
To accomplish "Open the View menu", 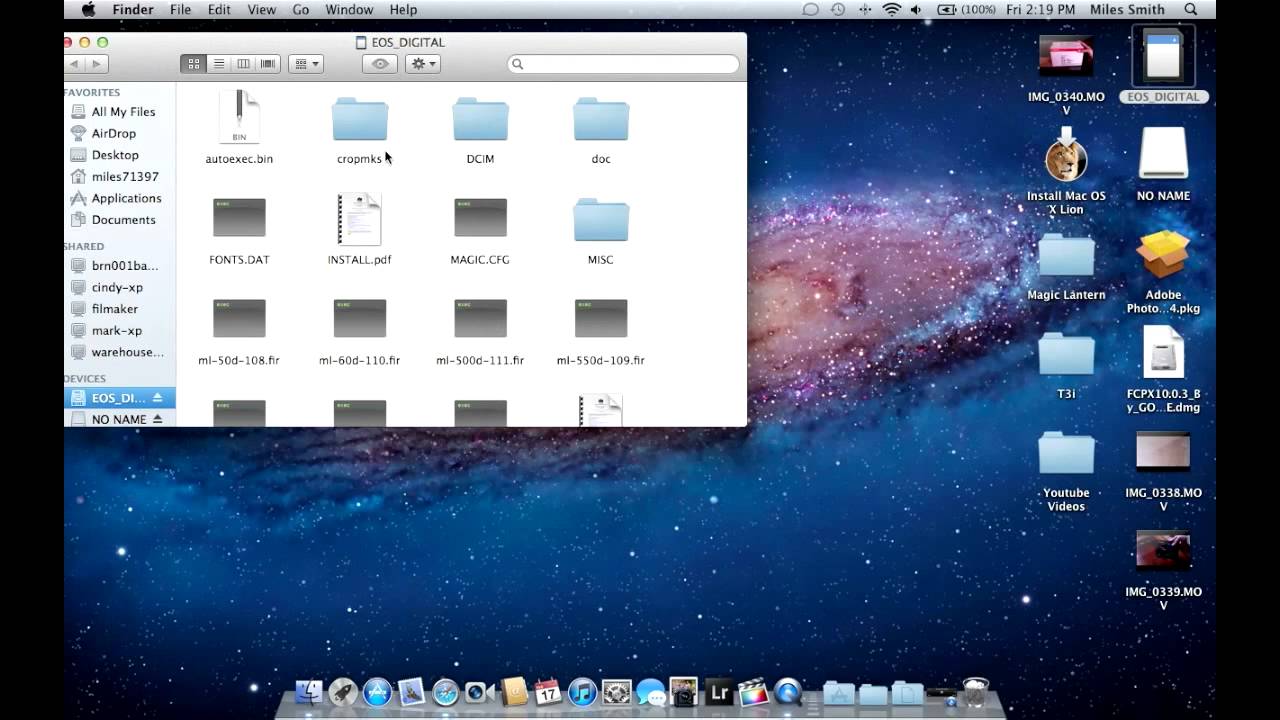I will tap(261, 9).
